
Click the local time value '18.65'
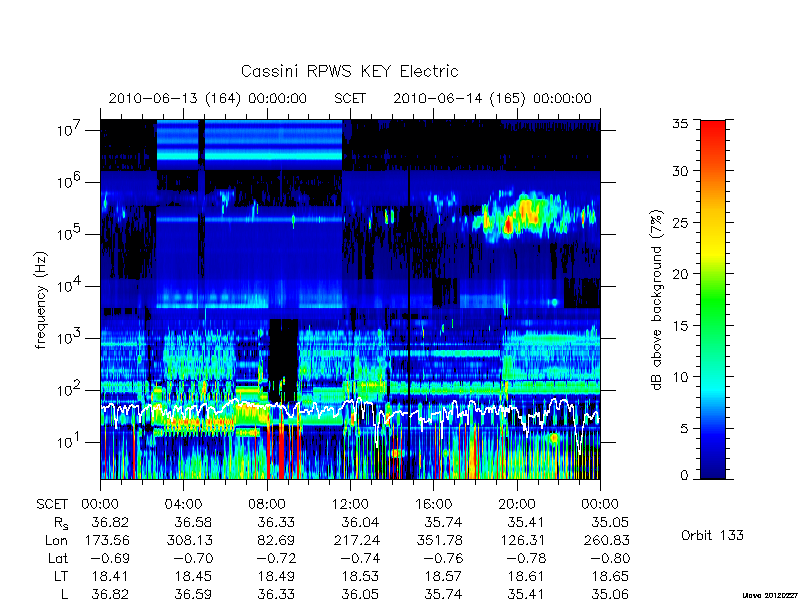pyautogui.click(x=610, y=576)
